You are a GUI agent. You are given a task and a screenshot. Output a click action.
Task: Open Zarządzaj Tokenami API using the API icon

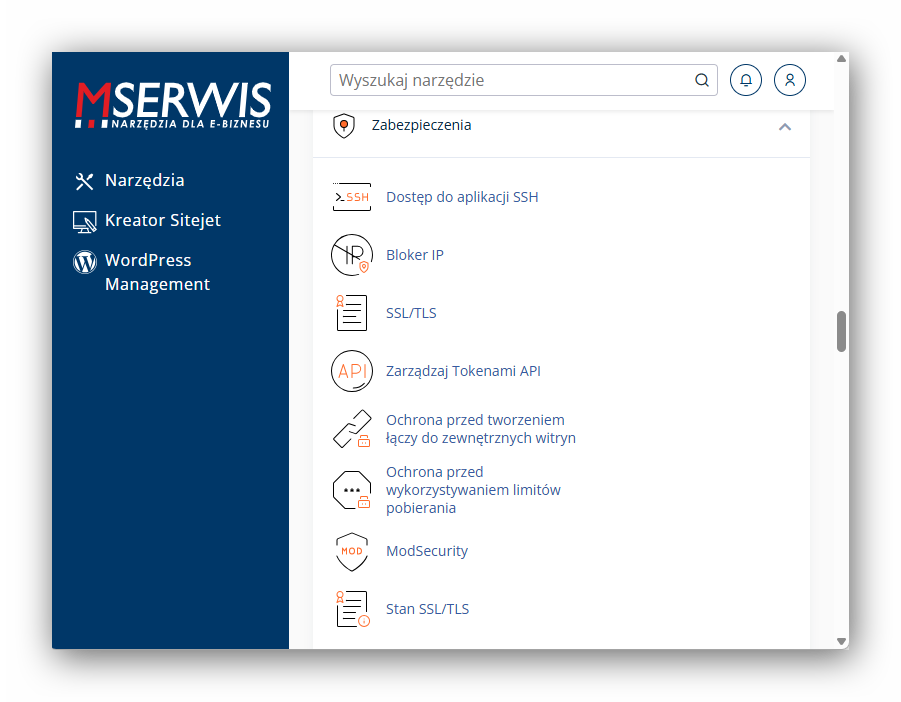(x=351, y=370)
